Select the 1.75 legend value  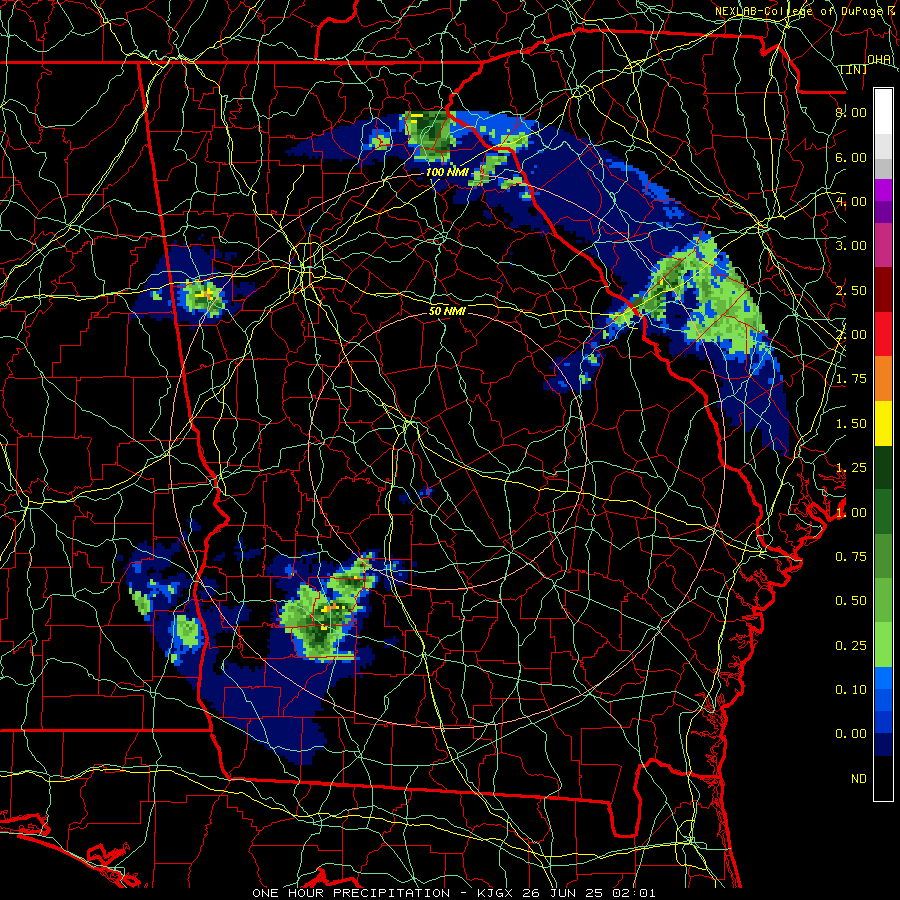pyautogui.click(x=851, y=379)
